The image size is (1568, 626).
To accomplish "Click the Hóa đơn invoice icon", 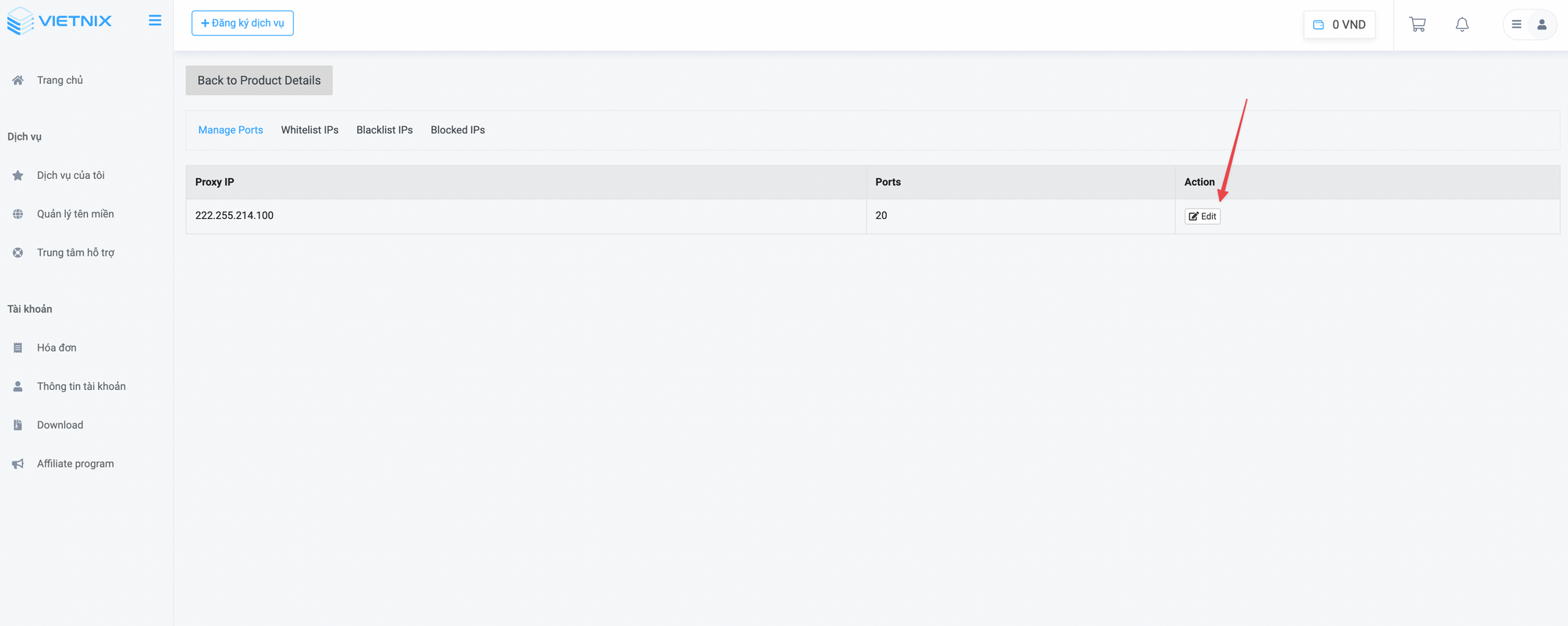I will 18,348.
